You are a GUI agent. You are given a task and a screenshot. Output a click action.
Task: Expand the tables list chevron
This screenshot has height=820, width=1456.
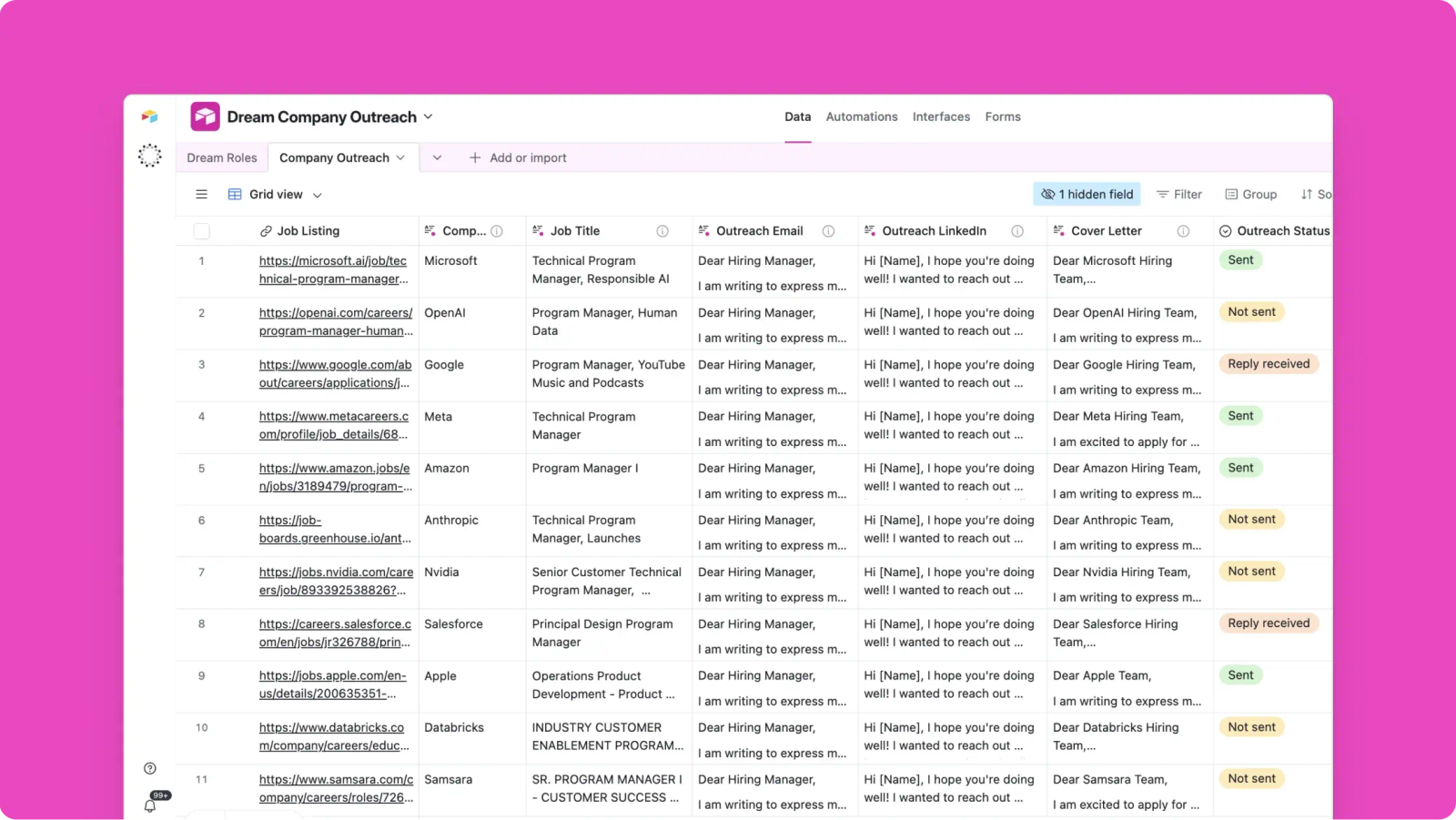point(437,157)
